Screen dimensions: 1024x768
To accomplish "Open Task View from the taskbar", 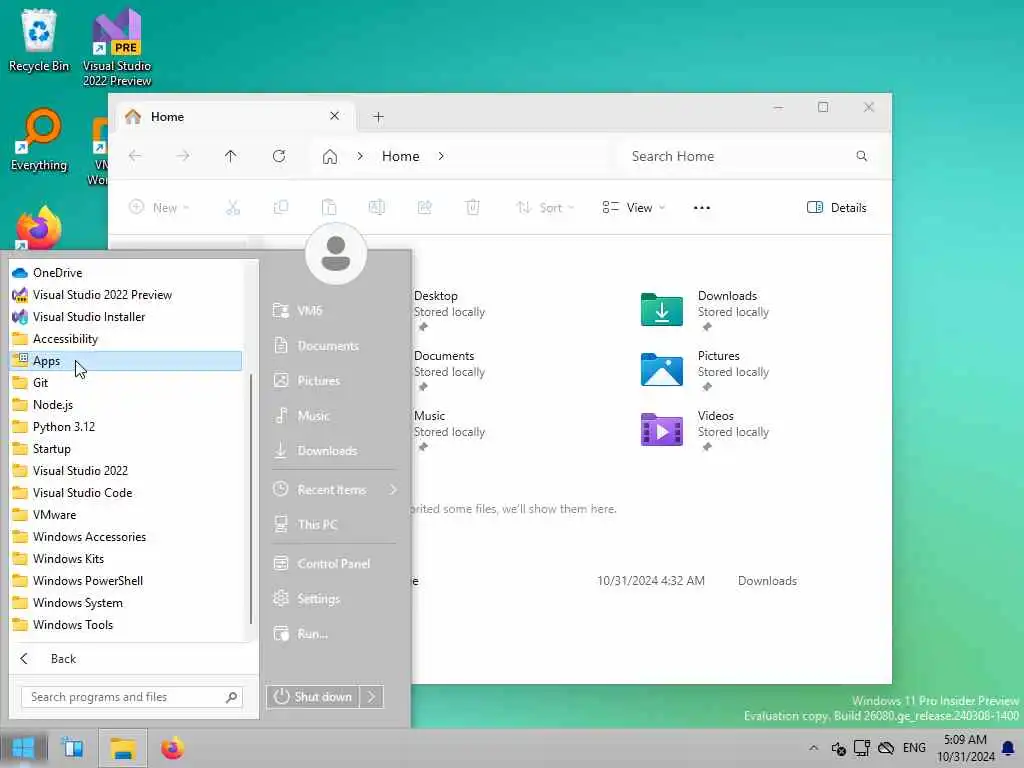I will [72, 748].
